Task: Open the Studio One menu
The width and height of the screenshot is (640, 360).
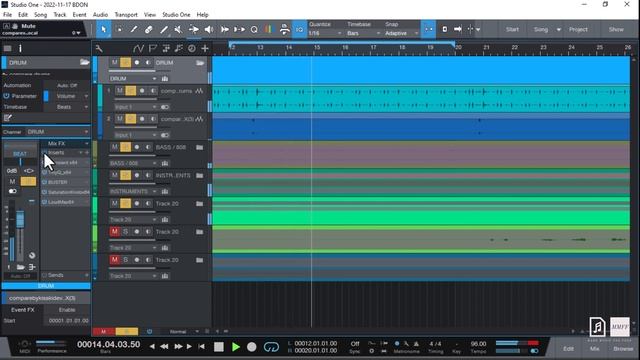Action: (x=176, y=14)
